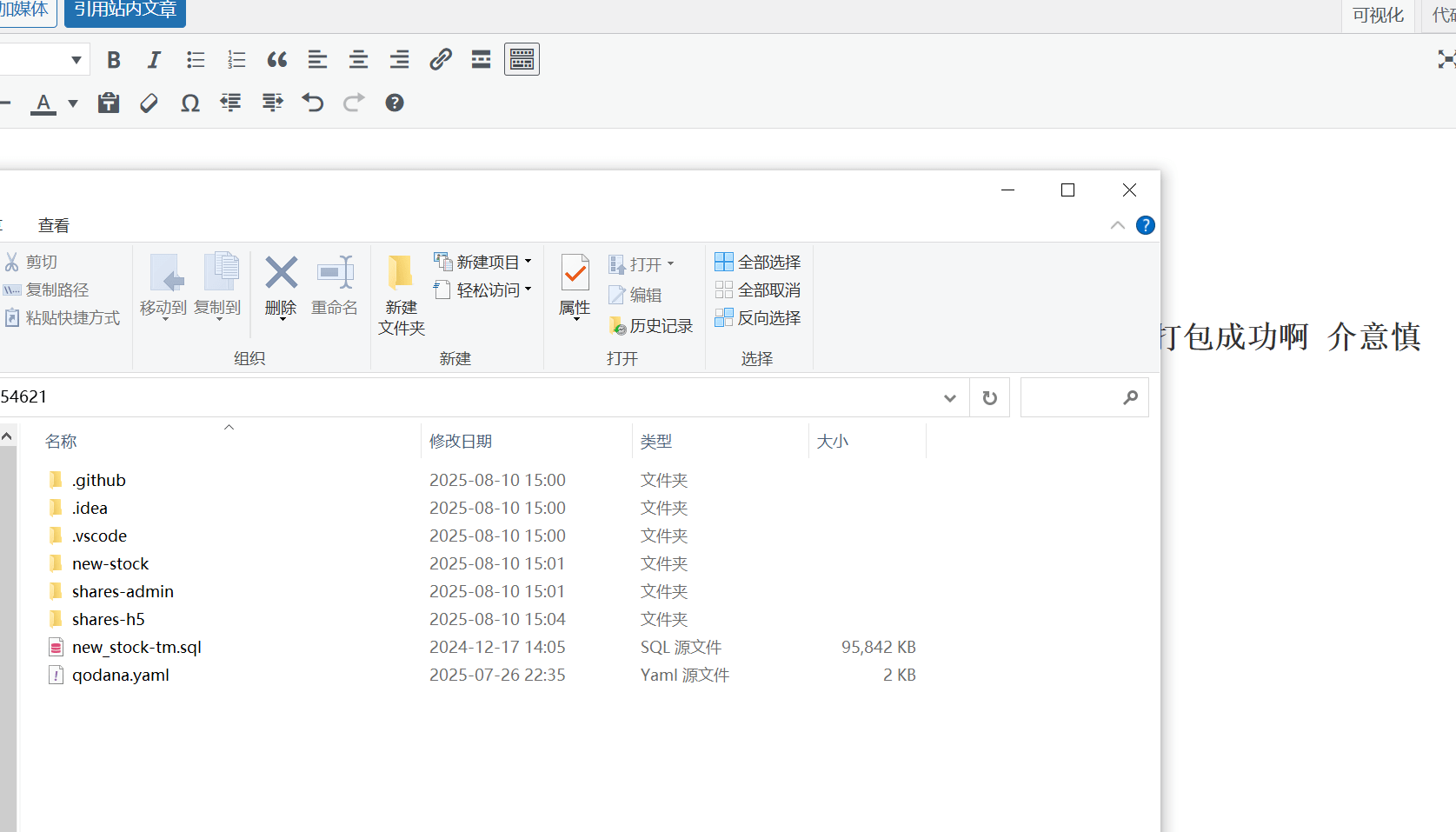The height and width of the screenshot is (832, 1456).
Task: Open the special character picker
Action: coord(189,103)
